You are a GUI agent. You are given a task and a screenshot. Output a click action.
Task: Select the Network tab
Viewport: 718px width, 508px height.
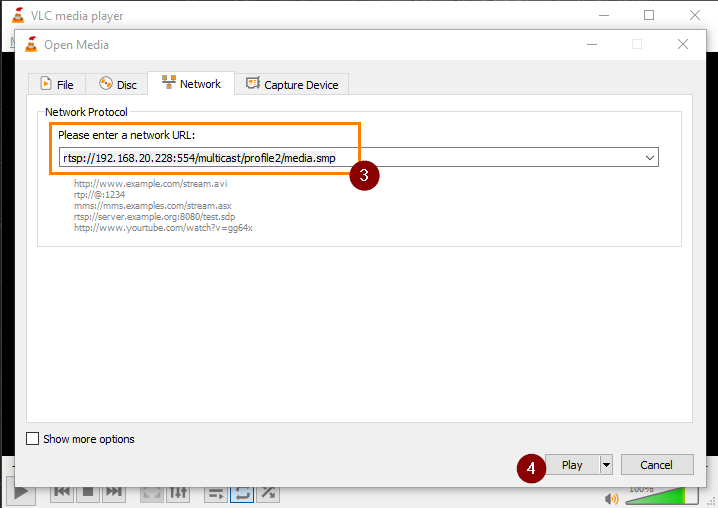coord(191,83)
